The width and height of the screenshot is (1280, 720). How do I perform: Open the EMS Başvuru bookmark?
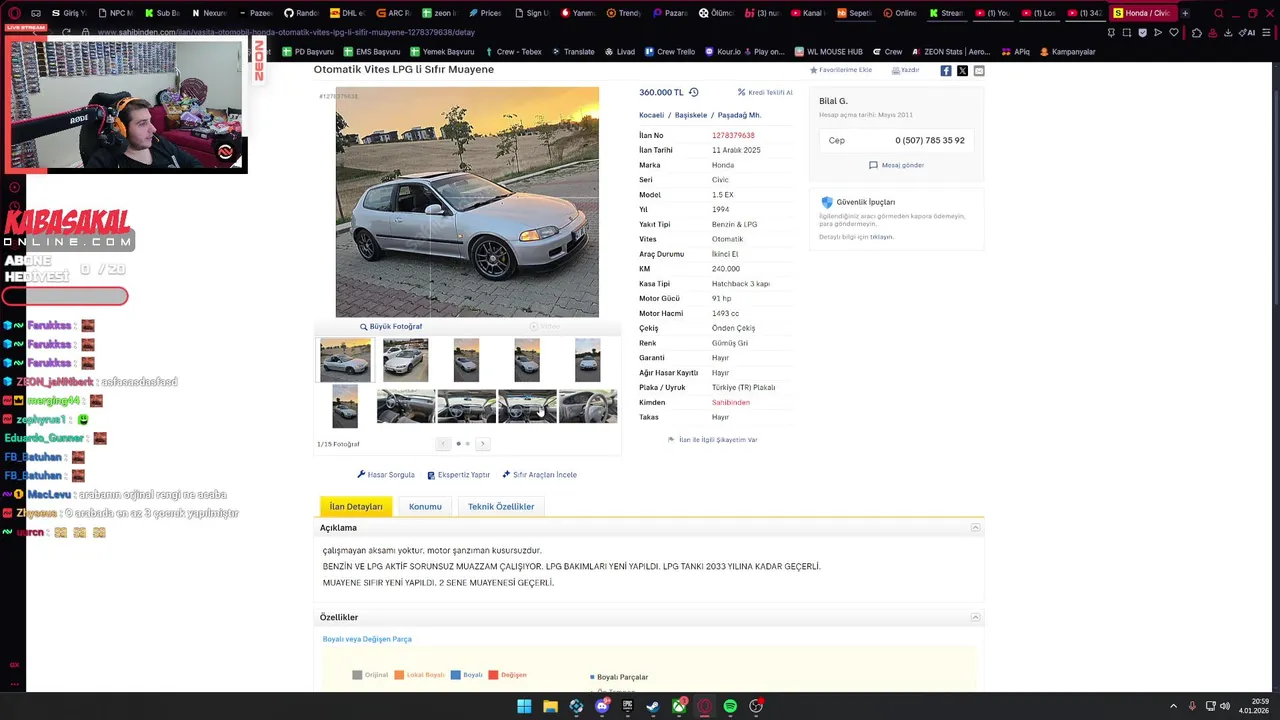tap(372, 52)
